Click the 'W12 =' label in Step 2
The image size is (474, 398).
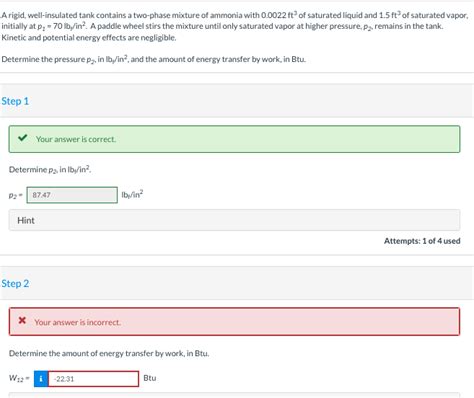click(x=19, y=378)
